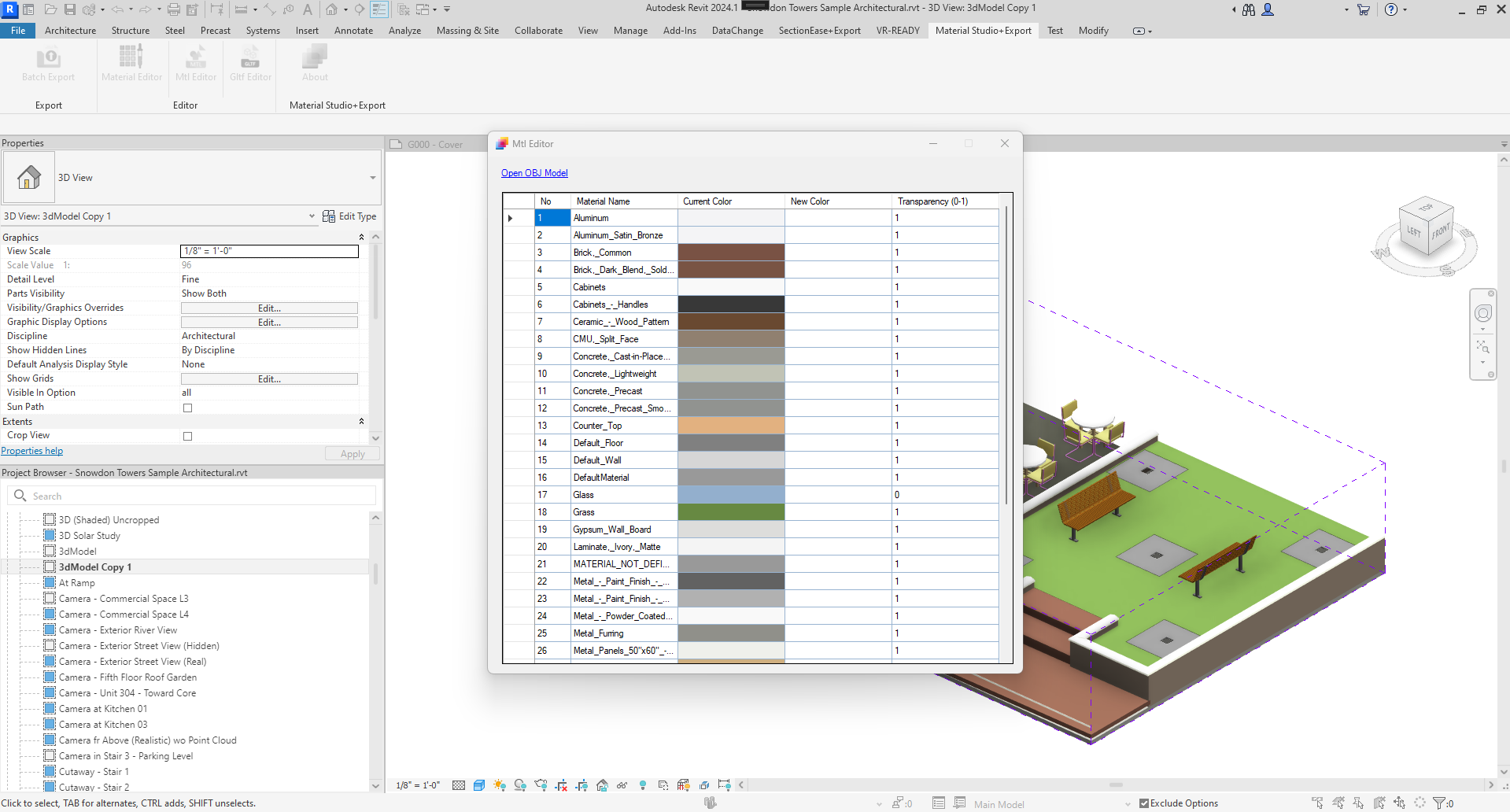Select the 3D Solar Study view

89,536
